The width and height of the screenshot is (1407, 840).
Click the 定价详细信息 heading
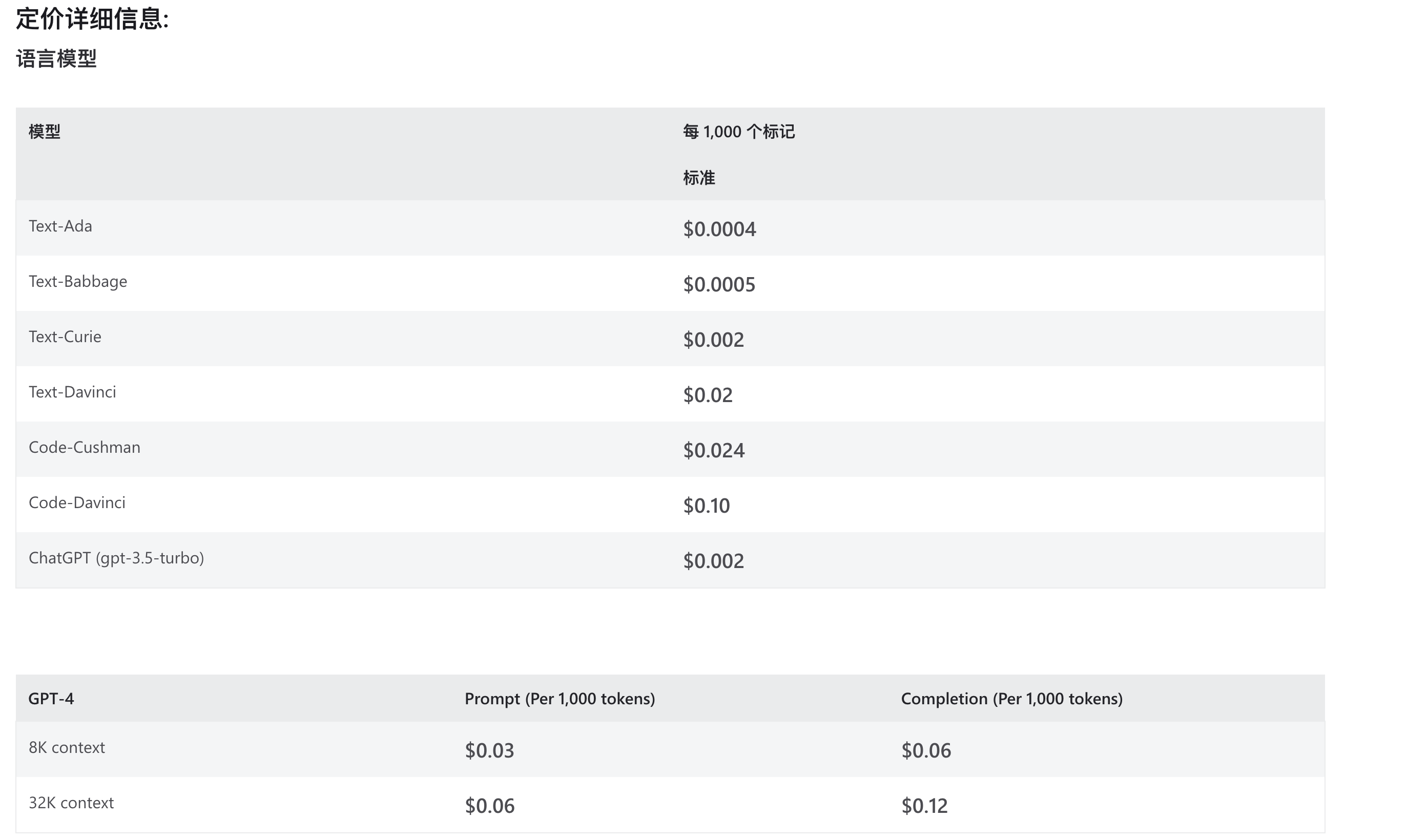click(92, 18)
